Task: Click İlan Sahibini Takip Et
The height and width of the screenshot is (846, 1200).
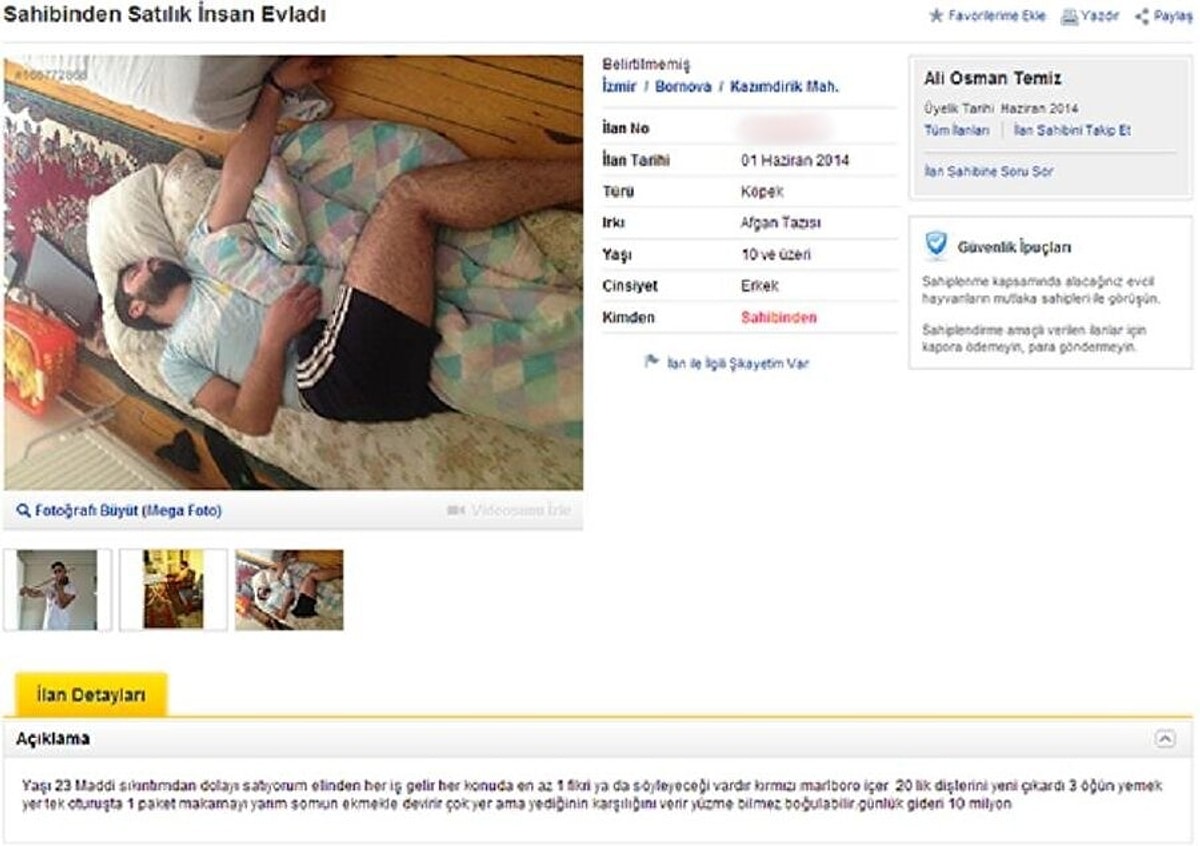Action: point(1072,131)
